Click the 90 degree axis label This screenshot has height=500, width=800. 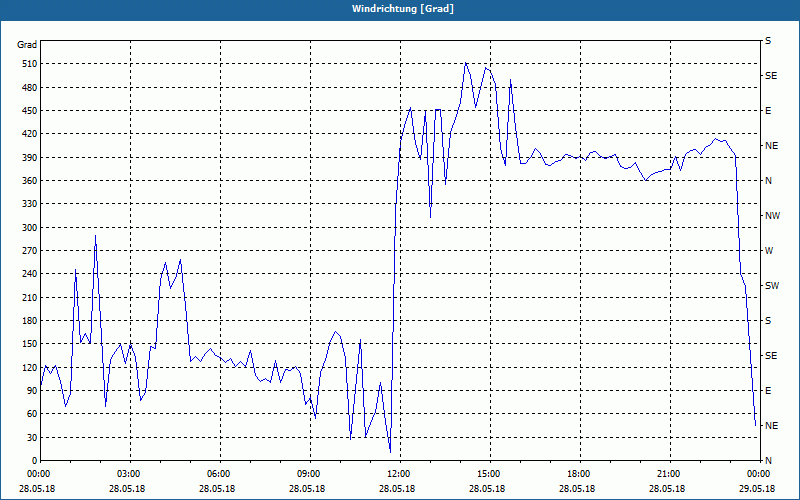(32, 391)
